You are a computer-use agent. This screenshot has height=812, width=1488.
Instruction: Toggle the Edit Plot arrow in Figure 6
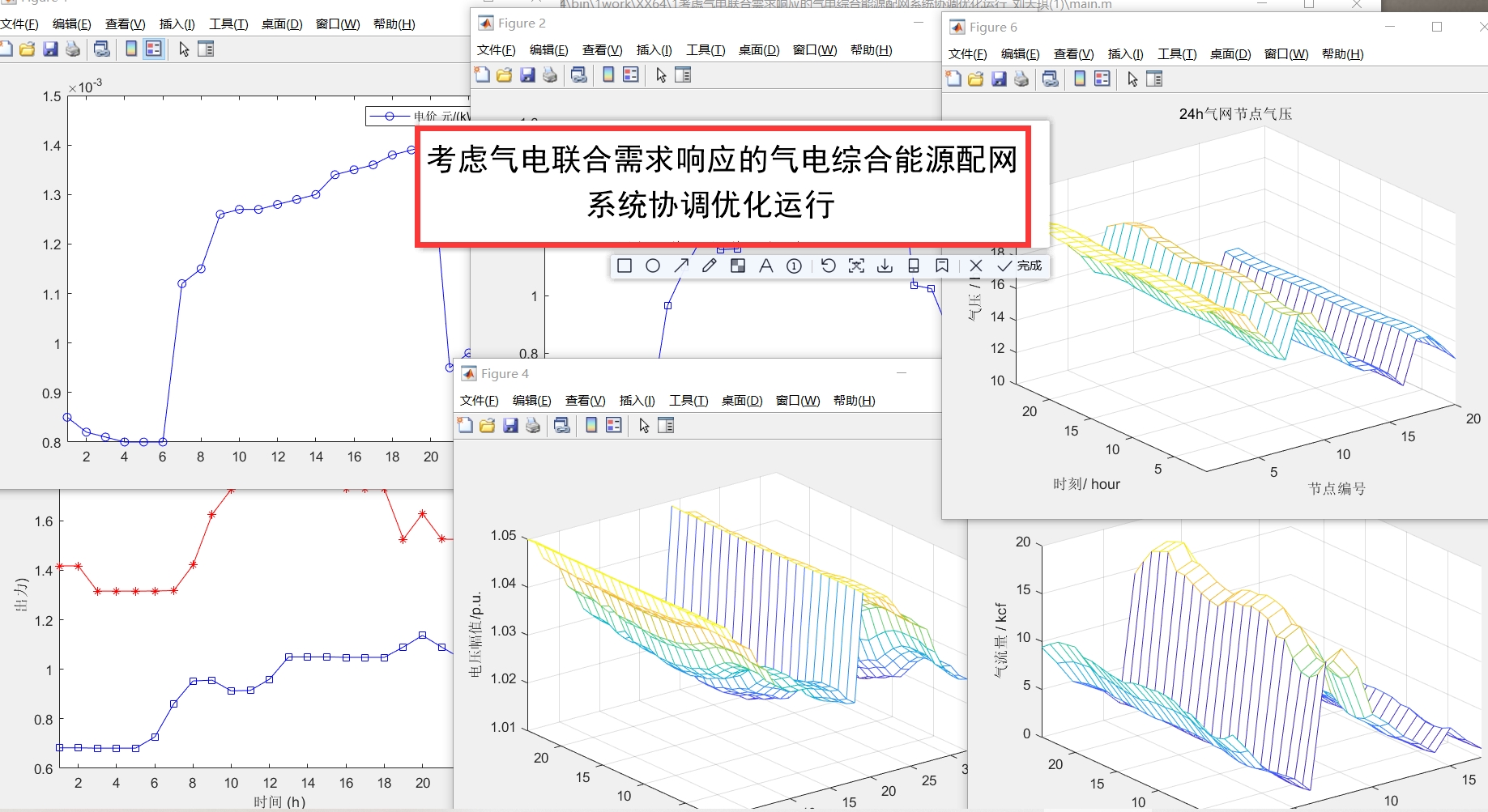[1132, 79]
